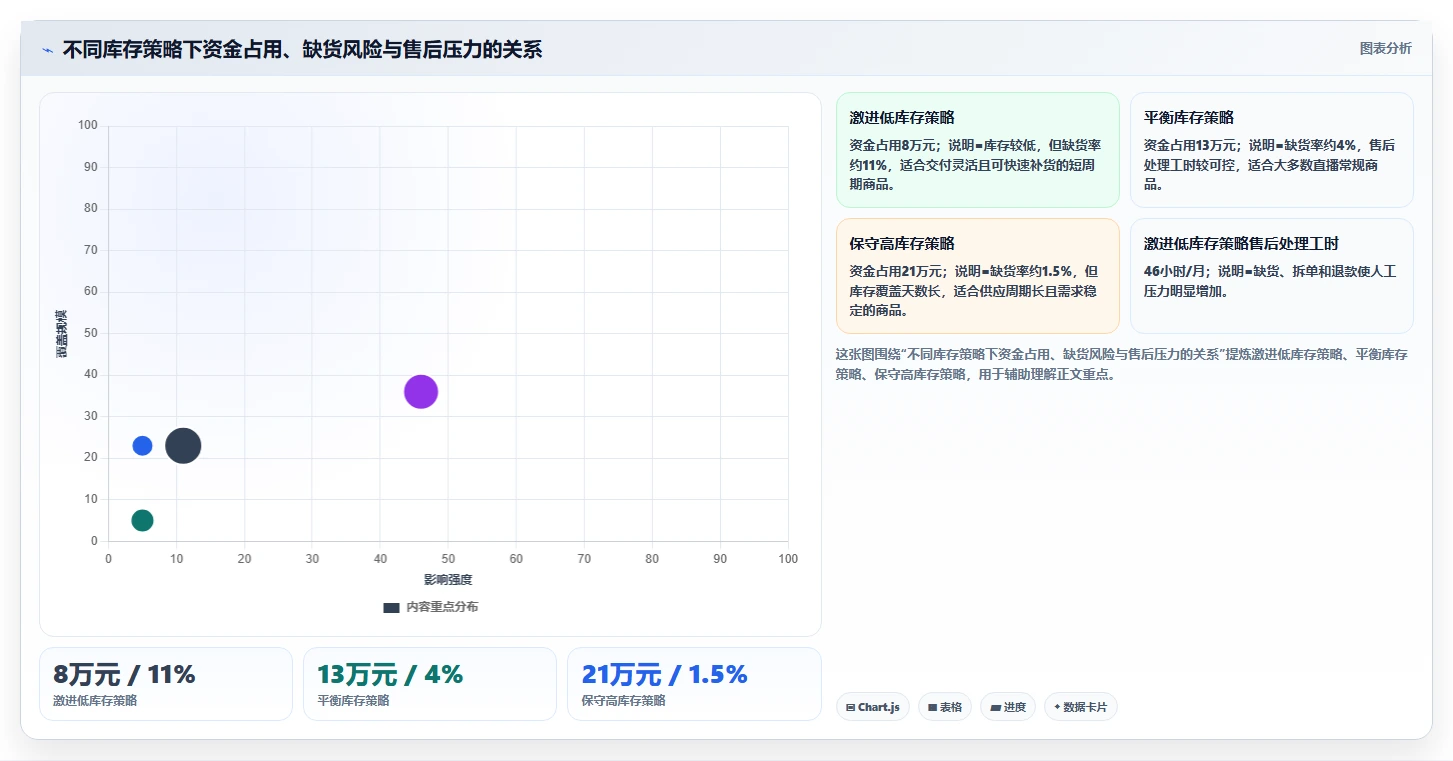Click the icon inside the Chart.js chip

[x=850, y=707]
